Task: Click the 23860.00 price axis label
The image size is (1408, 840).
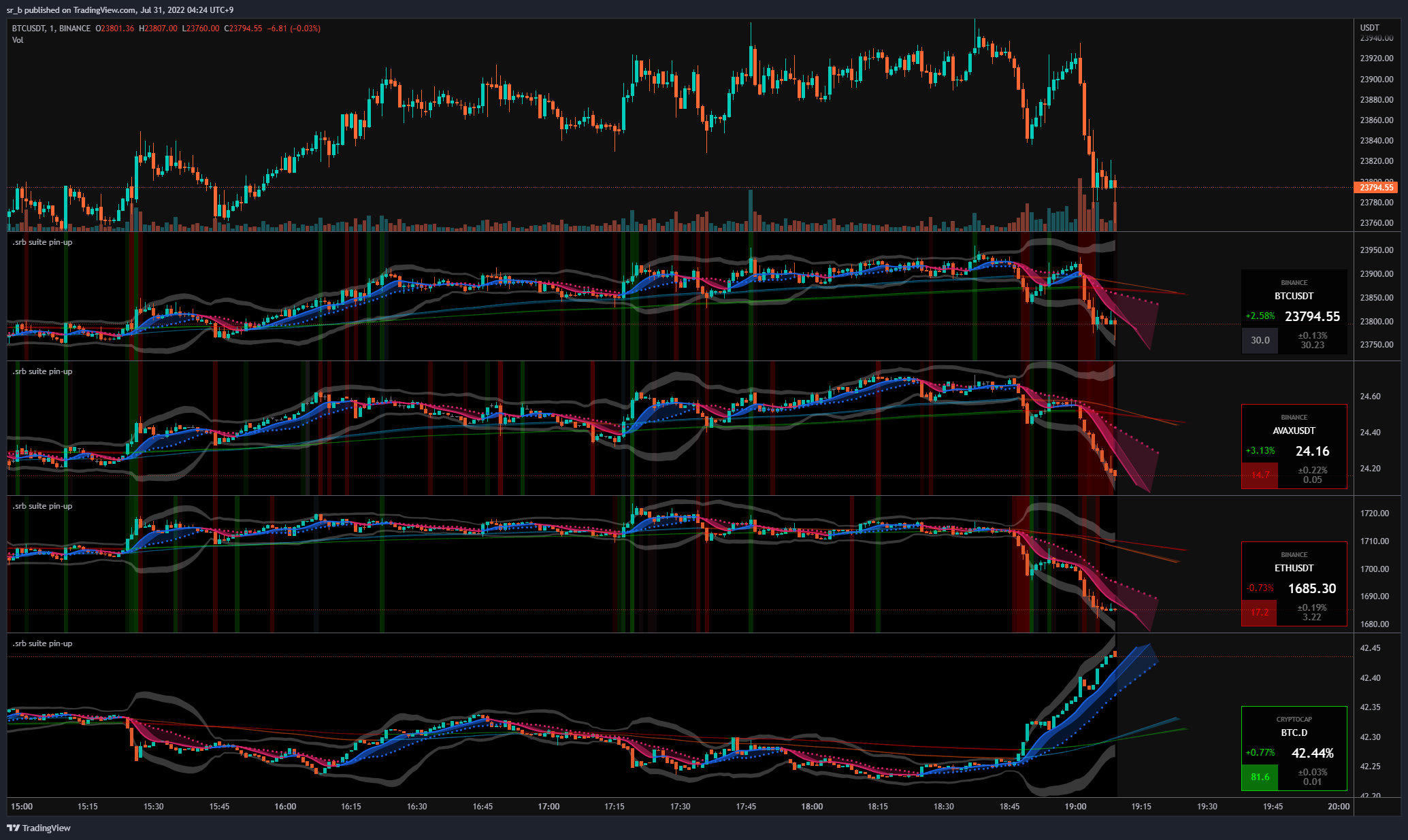Action: [1377, 120]
